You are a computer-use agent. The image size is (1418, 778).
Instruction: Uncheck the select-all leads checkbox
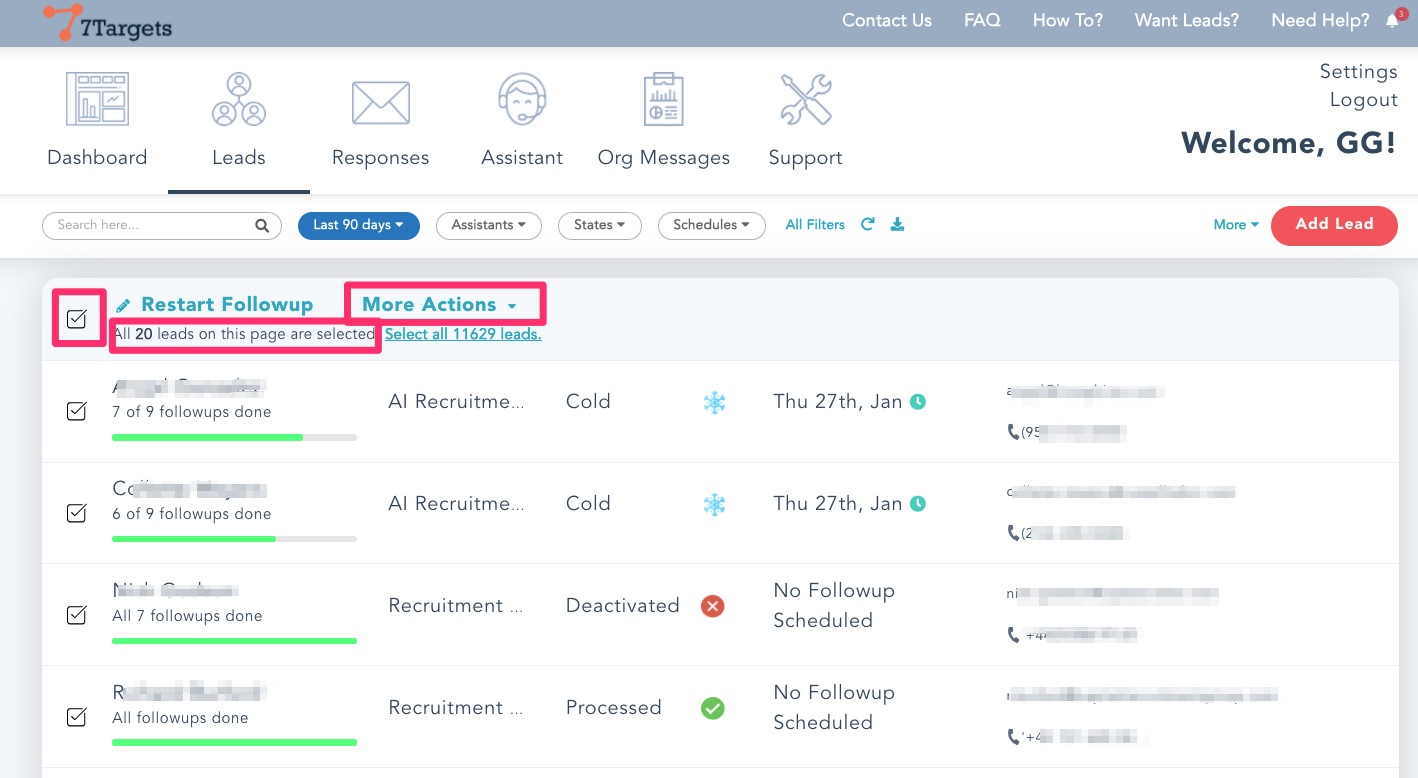pos(77,319)
